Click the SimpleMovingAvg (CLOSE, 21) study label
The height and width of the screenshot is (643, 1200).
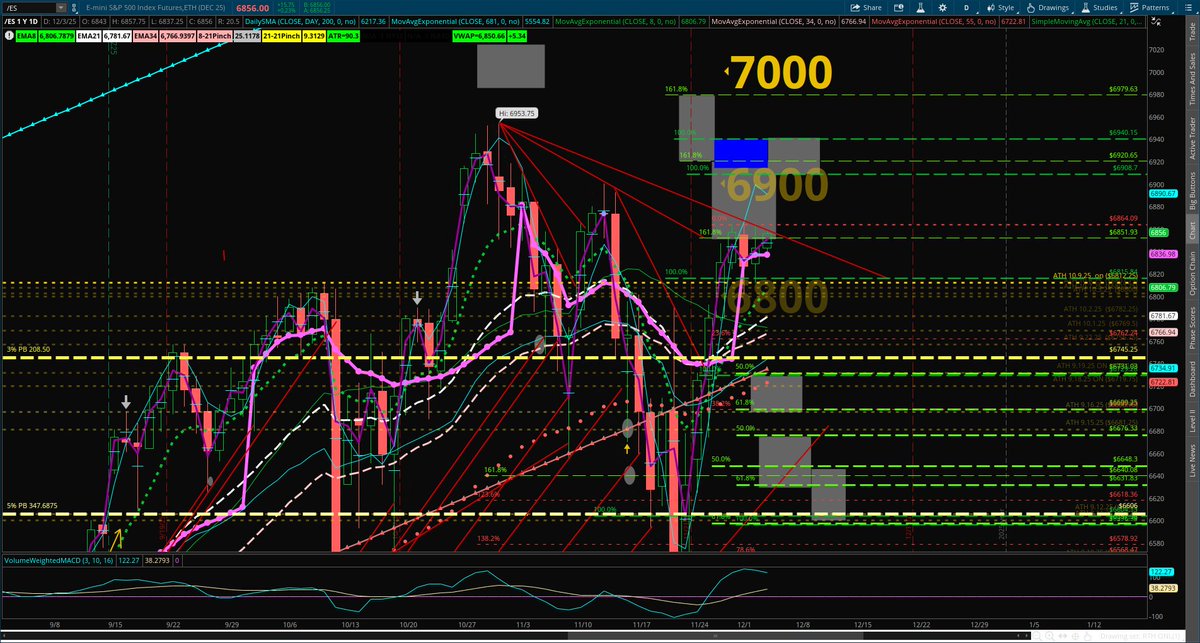click(1085, 19)
